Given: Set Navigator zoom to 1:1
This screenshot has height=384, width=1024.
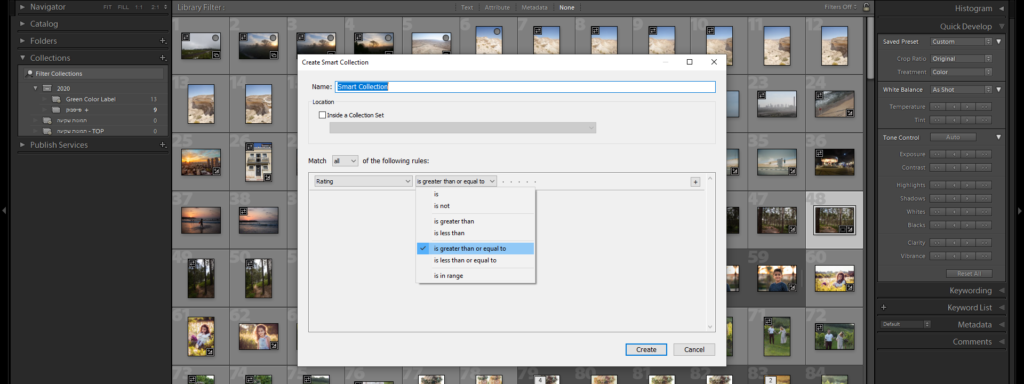Looking at the screenshot, I should 139,7.
